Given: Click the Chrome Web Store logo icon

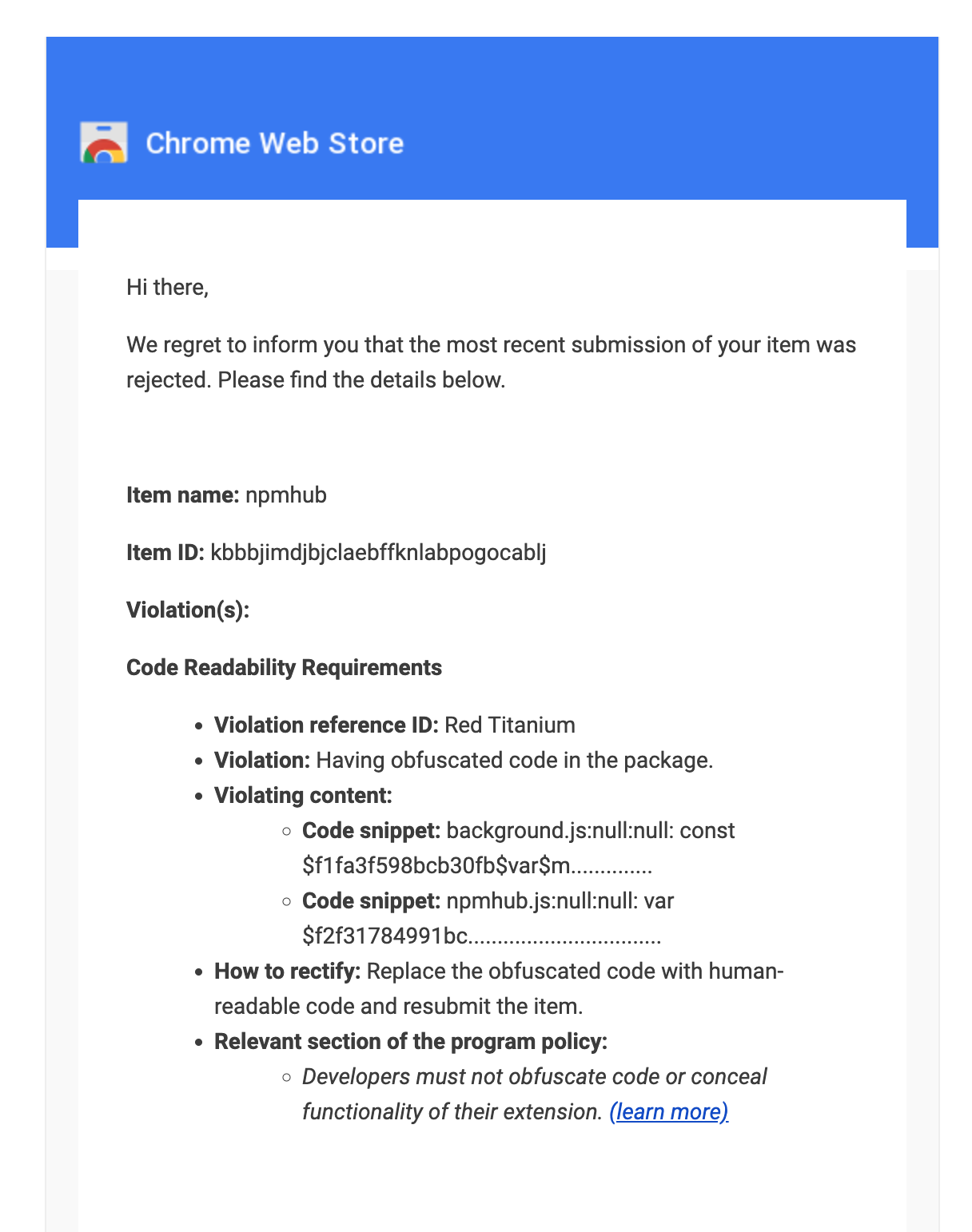Looking at the screenshot, I should (x=104, y=143).
